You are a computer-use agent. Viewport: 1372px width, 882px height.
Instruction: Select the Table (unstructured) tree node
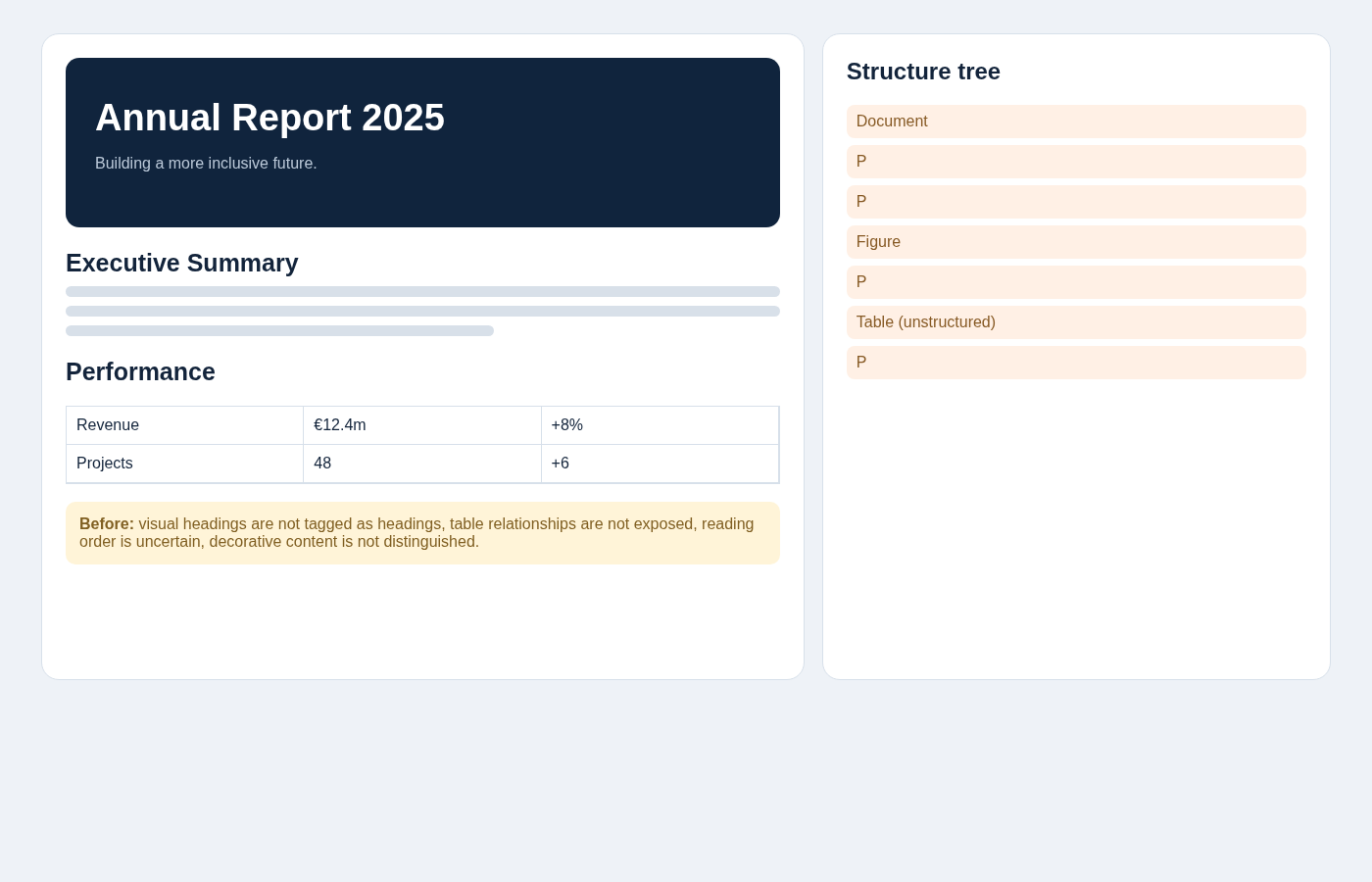(x=1076, y=322)
